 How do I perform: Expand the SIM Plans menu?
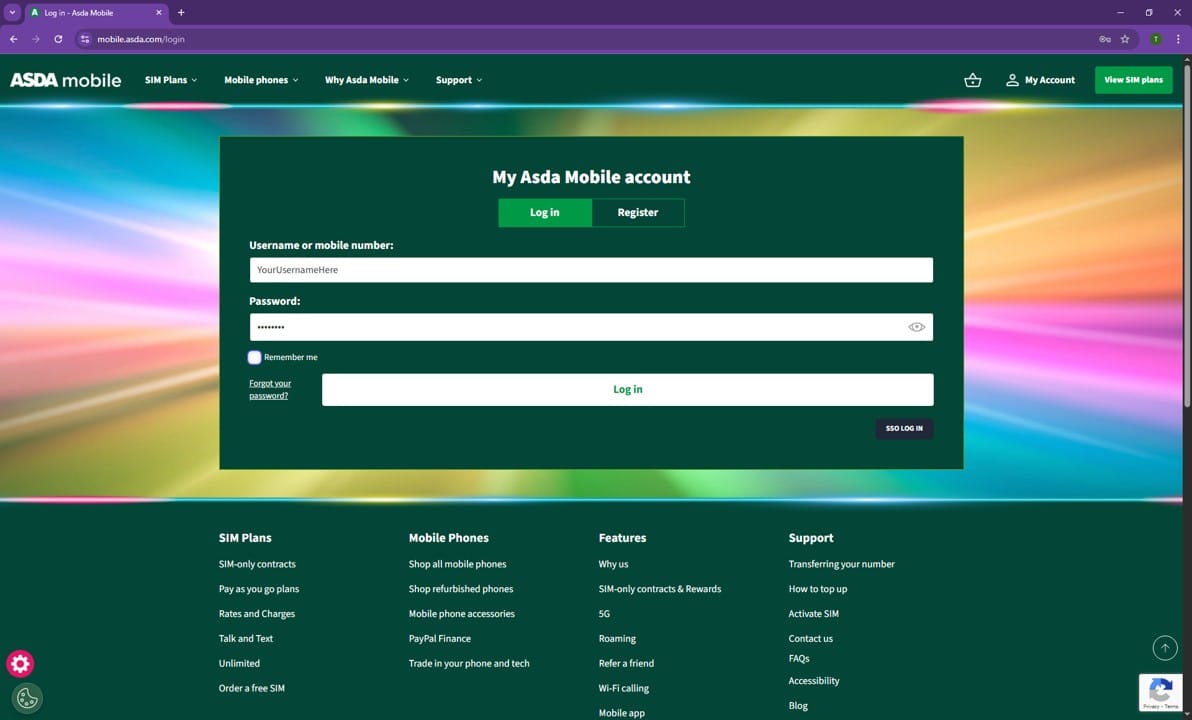[171, 80]
